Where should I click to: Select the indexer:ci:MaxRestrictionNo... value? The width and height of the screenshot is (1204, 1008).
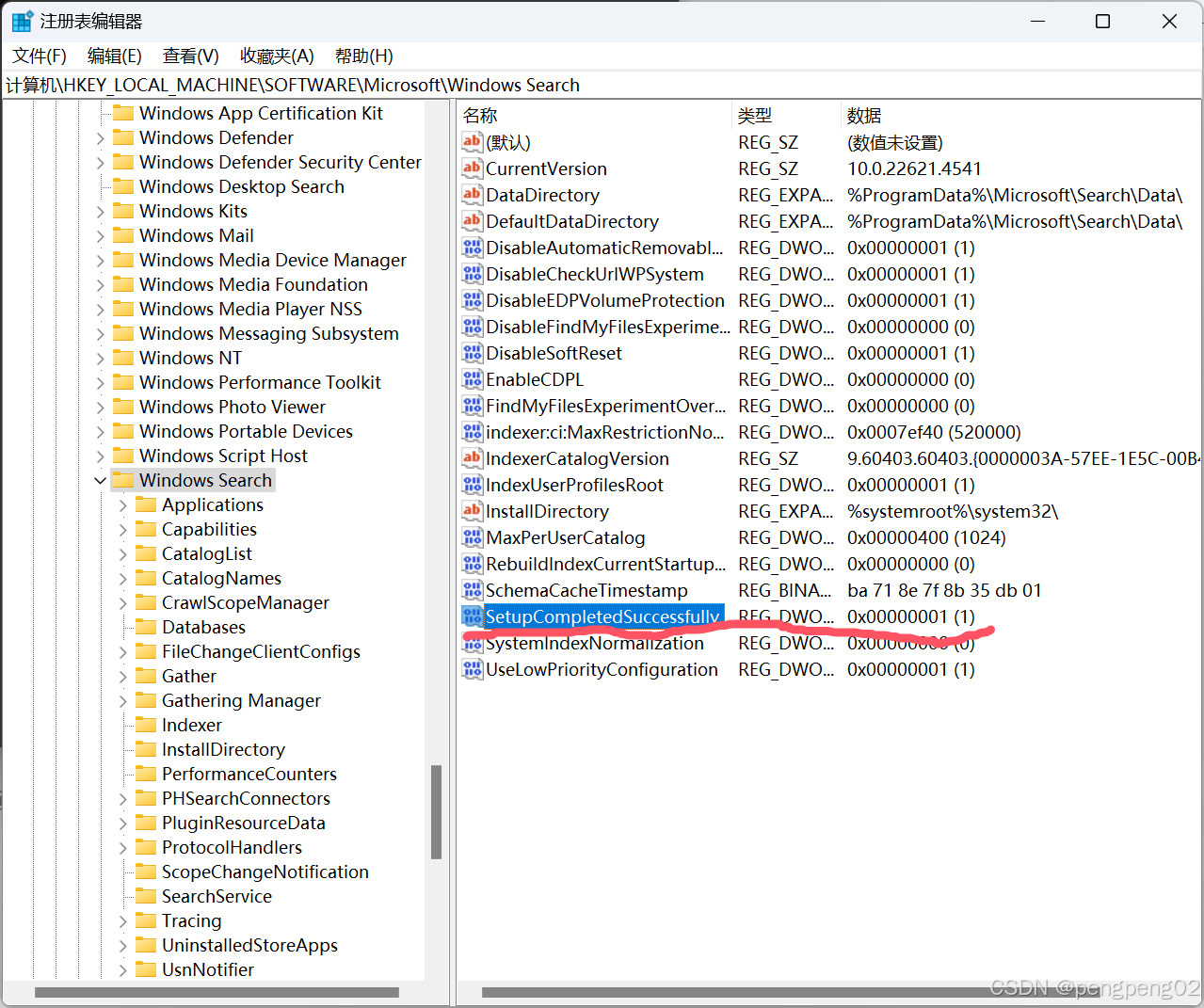click(x=605, y=432)
